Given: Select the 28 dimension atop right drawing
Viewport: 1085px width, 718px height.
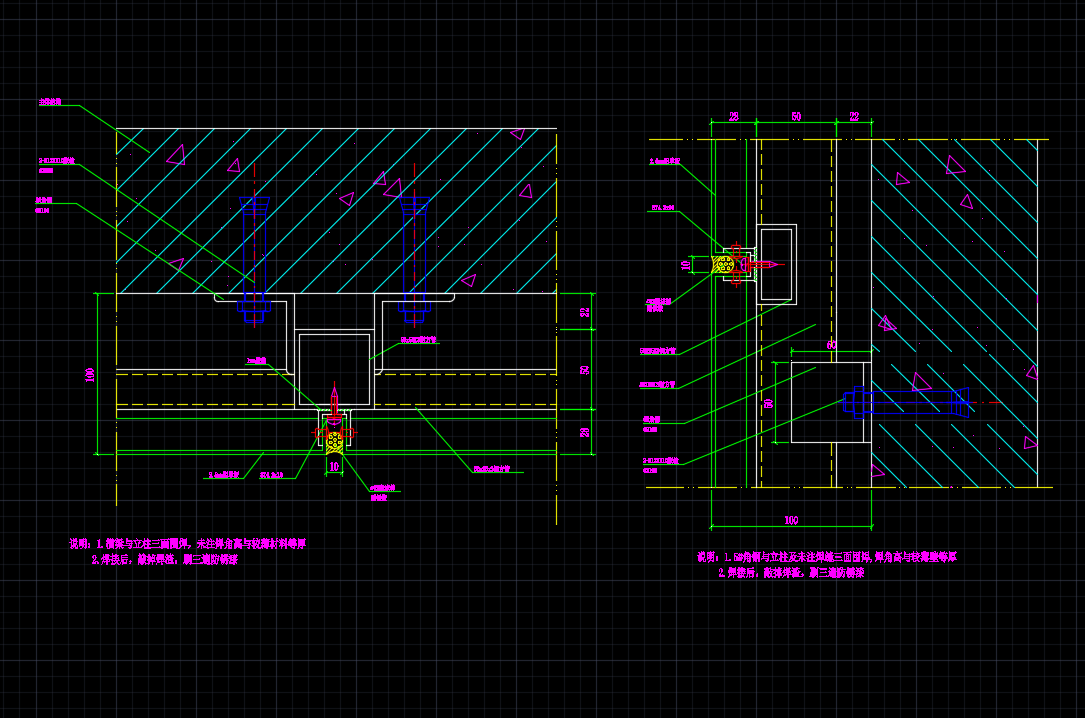Looking at the screenshot, I should [x=733, y=117].
